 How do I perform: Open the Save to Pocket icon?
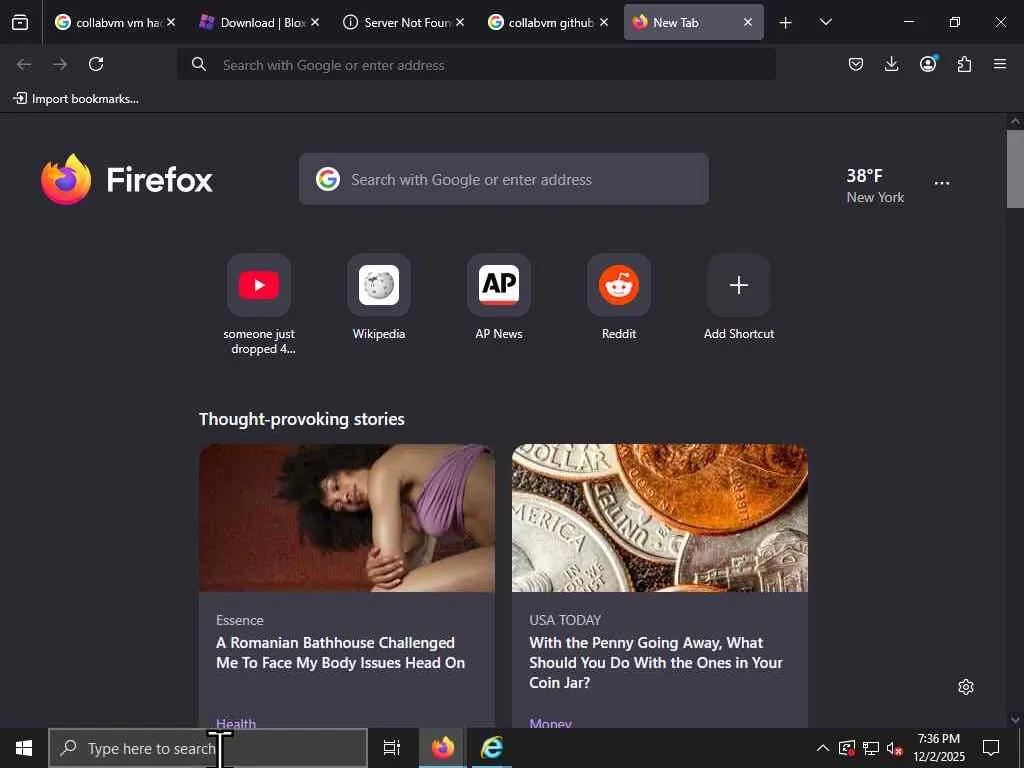[856, 64]
